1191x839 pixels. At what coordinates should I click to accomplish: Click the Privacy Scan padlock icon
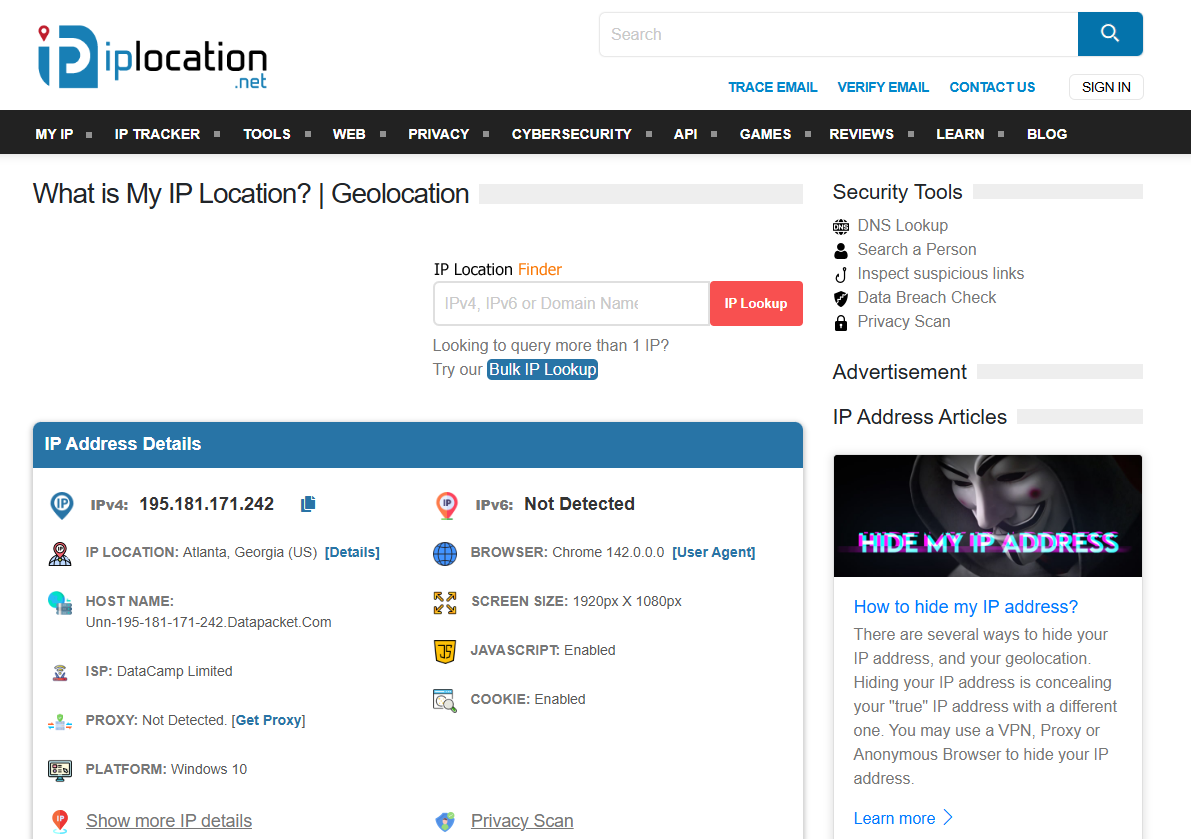(841, 321)
